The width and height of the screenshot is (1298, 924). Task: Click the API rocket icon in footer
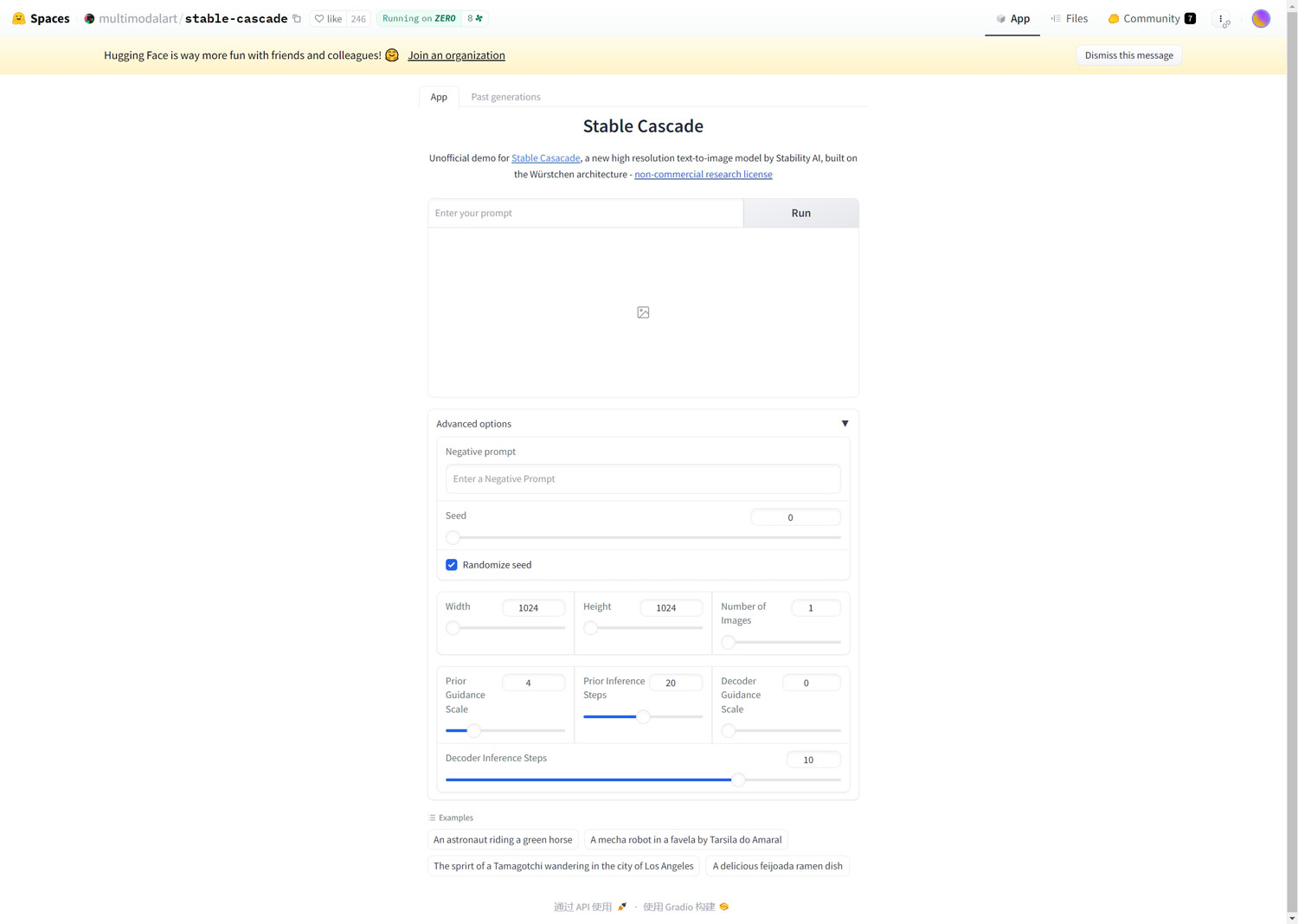pos(622,907)
